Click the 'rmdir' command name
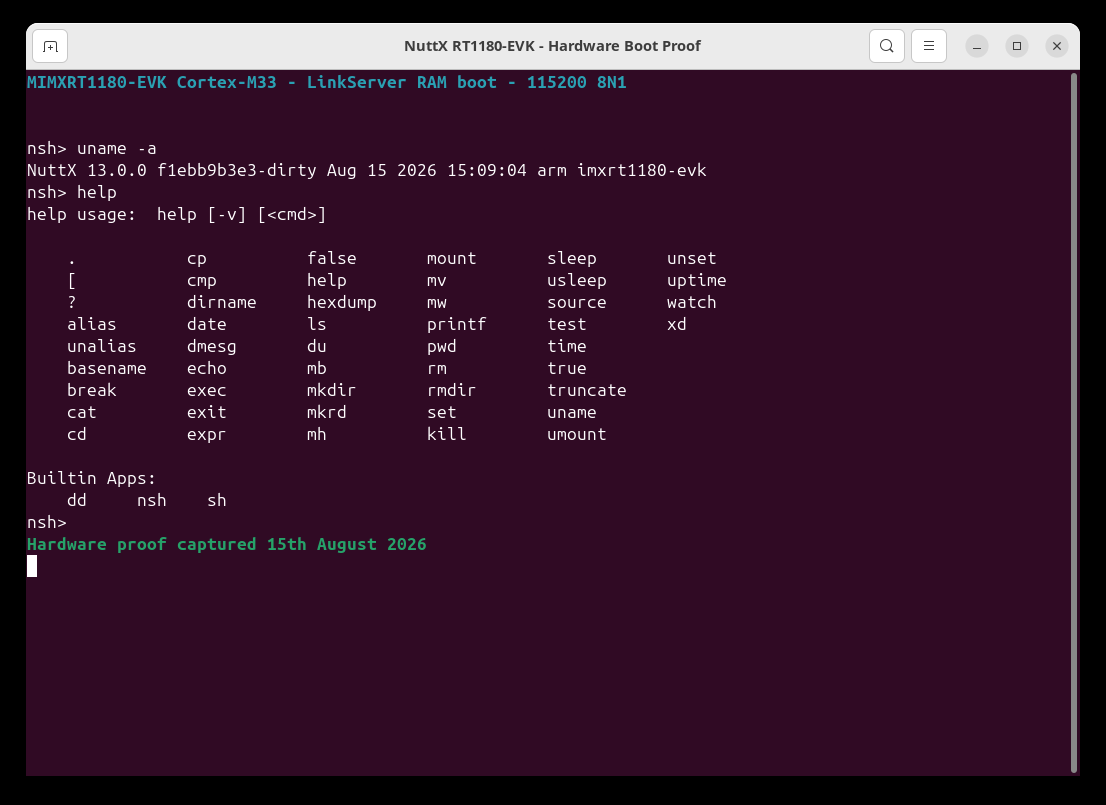Screen dimensions: 1106x805 tap(451, 390)
